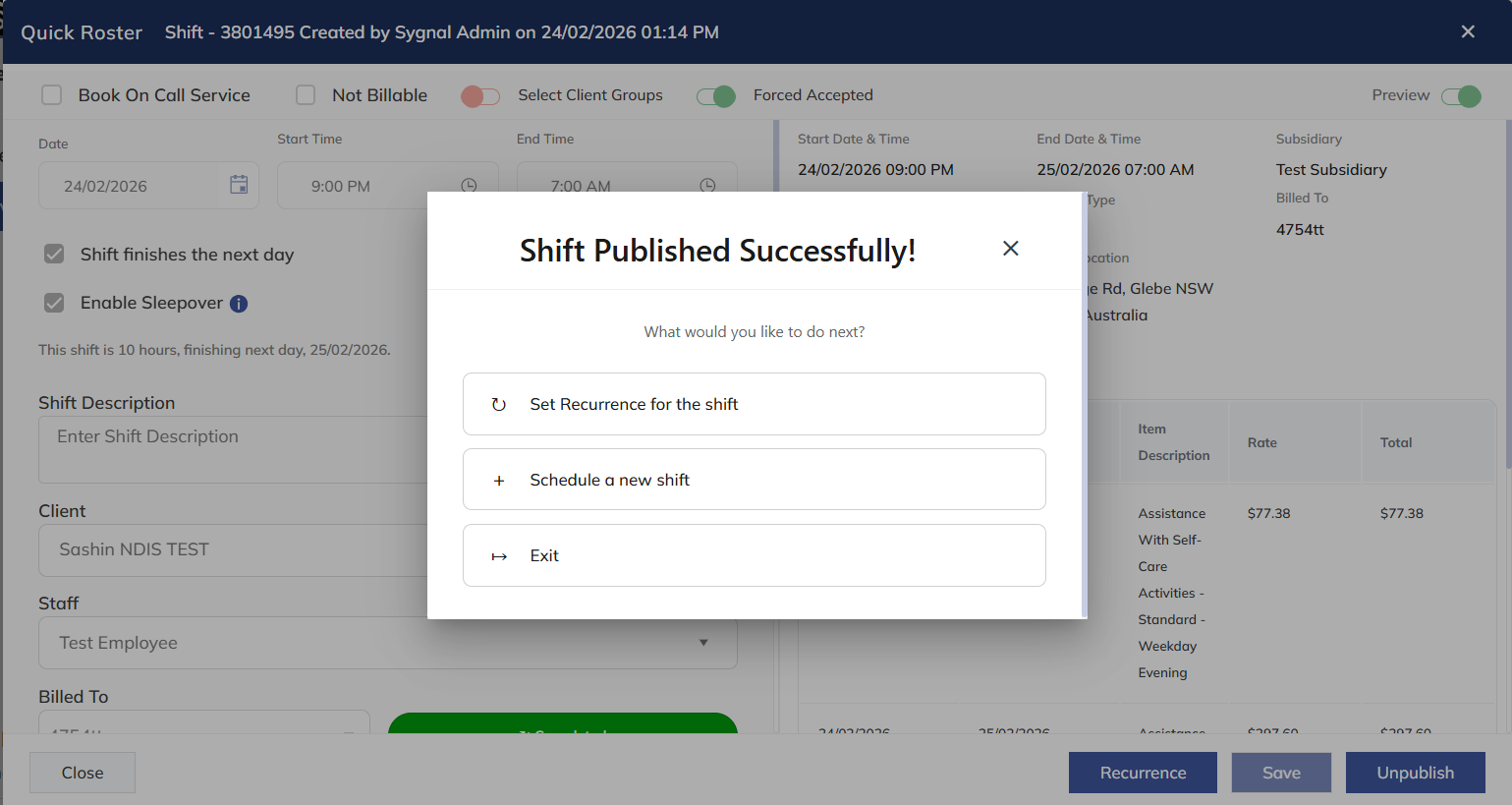The image size is (1512, 805).
Task: Tick the Not Billable checkbox
Action: click(306, 95)
